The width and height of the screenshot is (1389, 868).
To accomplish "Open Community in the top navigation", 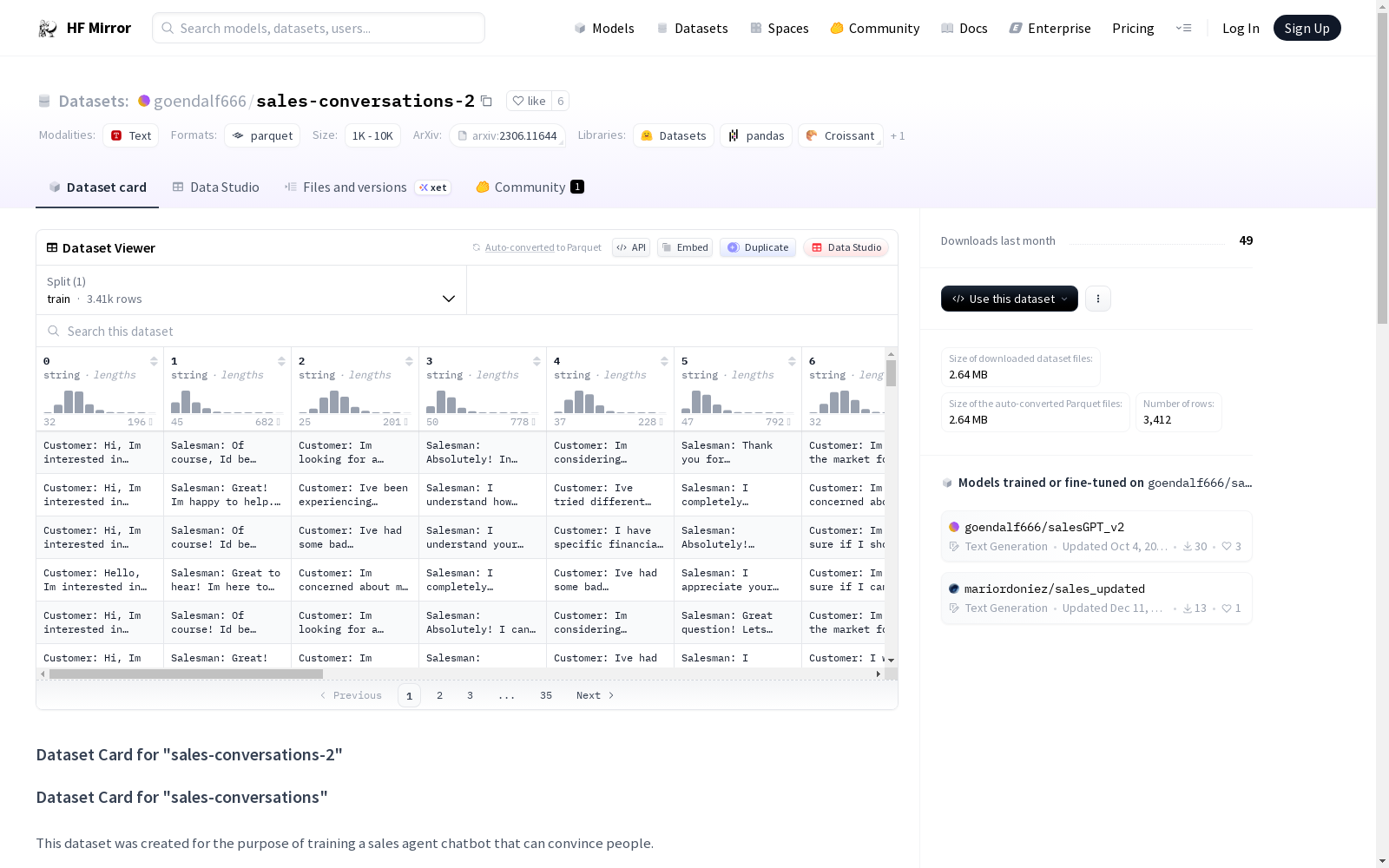I will pyautogui.click(x=875, y=28).
